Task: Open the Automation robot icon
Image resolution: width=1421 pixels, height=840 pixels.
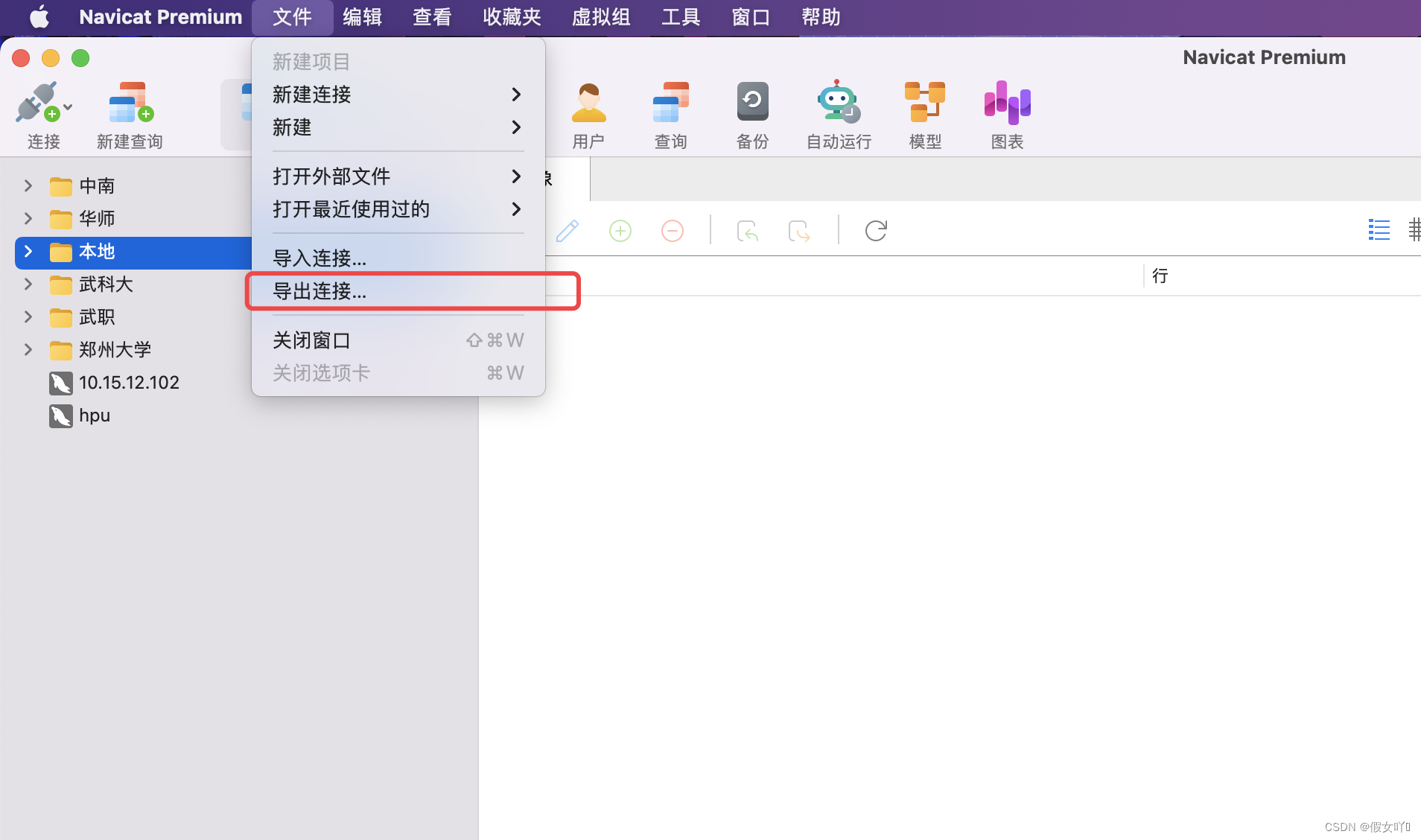Action: [x=839, y=101]
